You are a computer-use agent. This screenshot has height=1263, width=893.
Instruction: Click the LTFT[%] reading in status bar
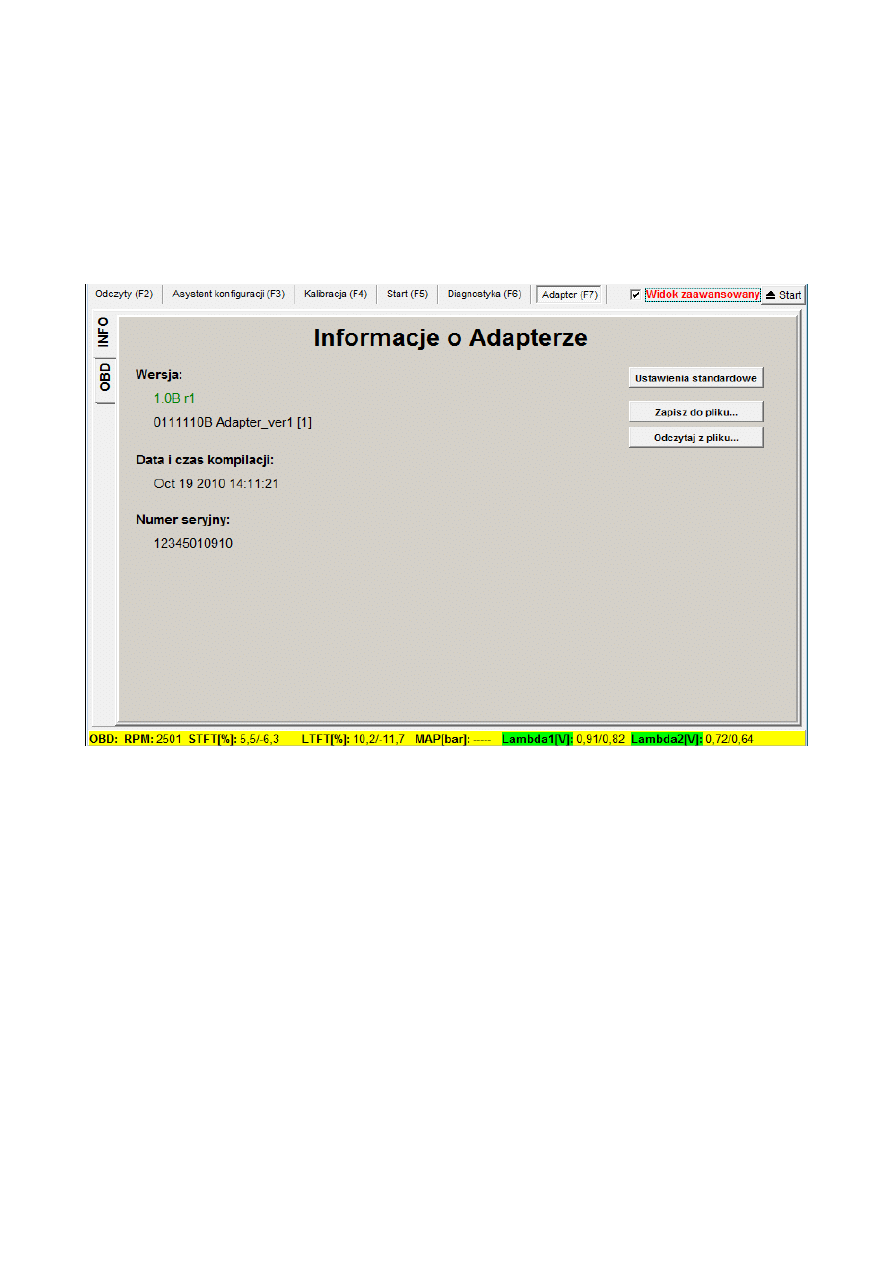[377, 739]
